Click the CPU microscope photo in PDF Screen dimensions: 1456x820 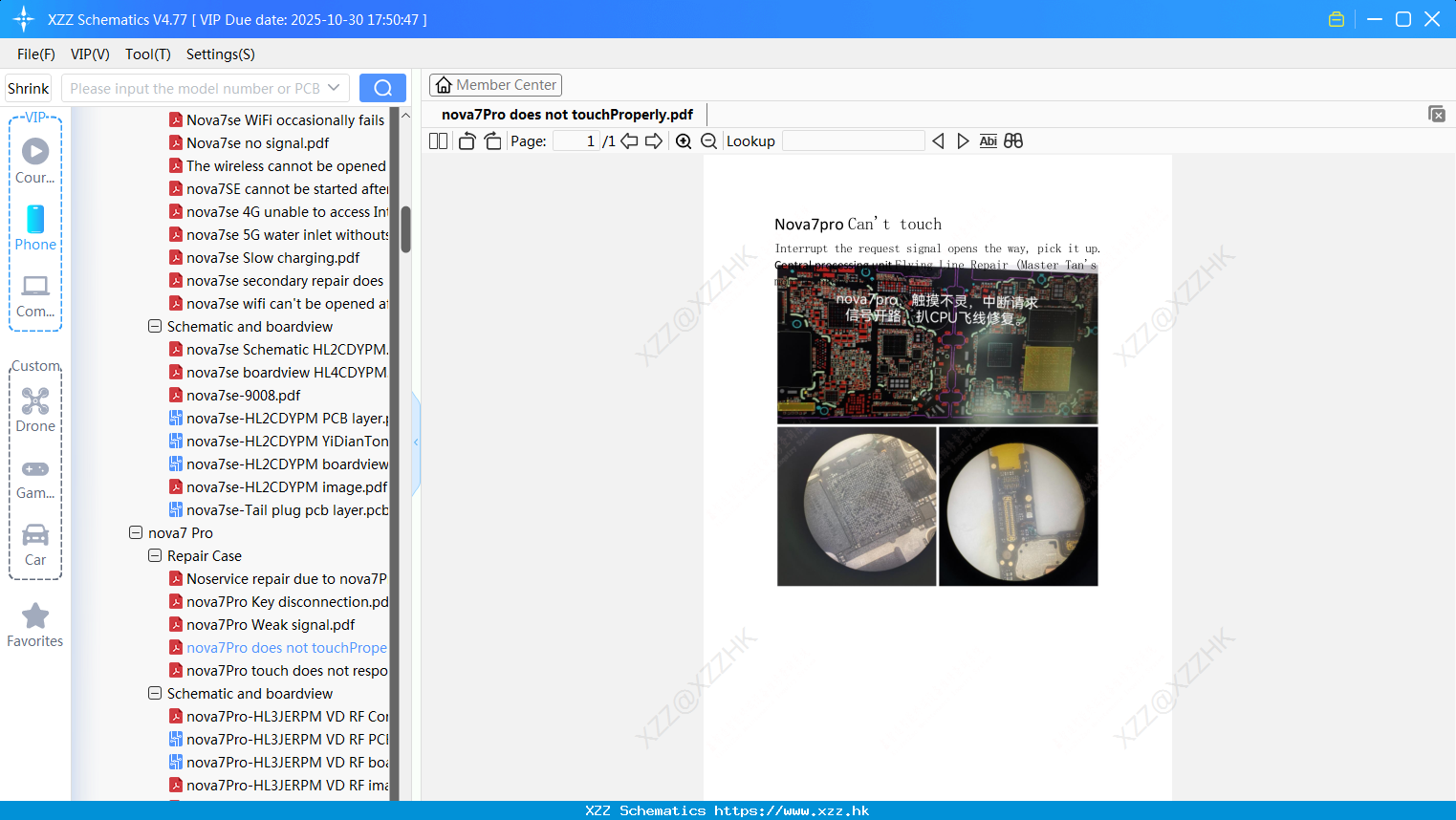(x=857, y=507)
